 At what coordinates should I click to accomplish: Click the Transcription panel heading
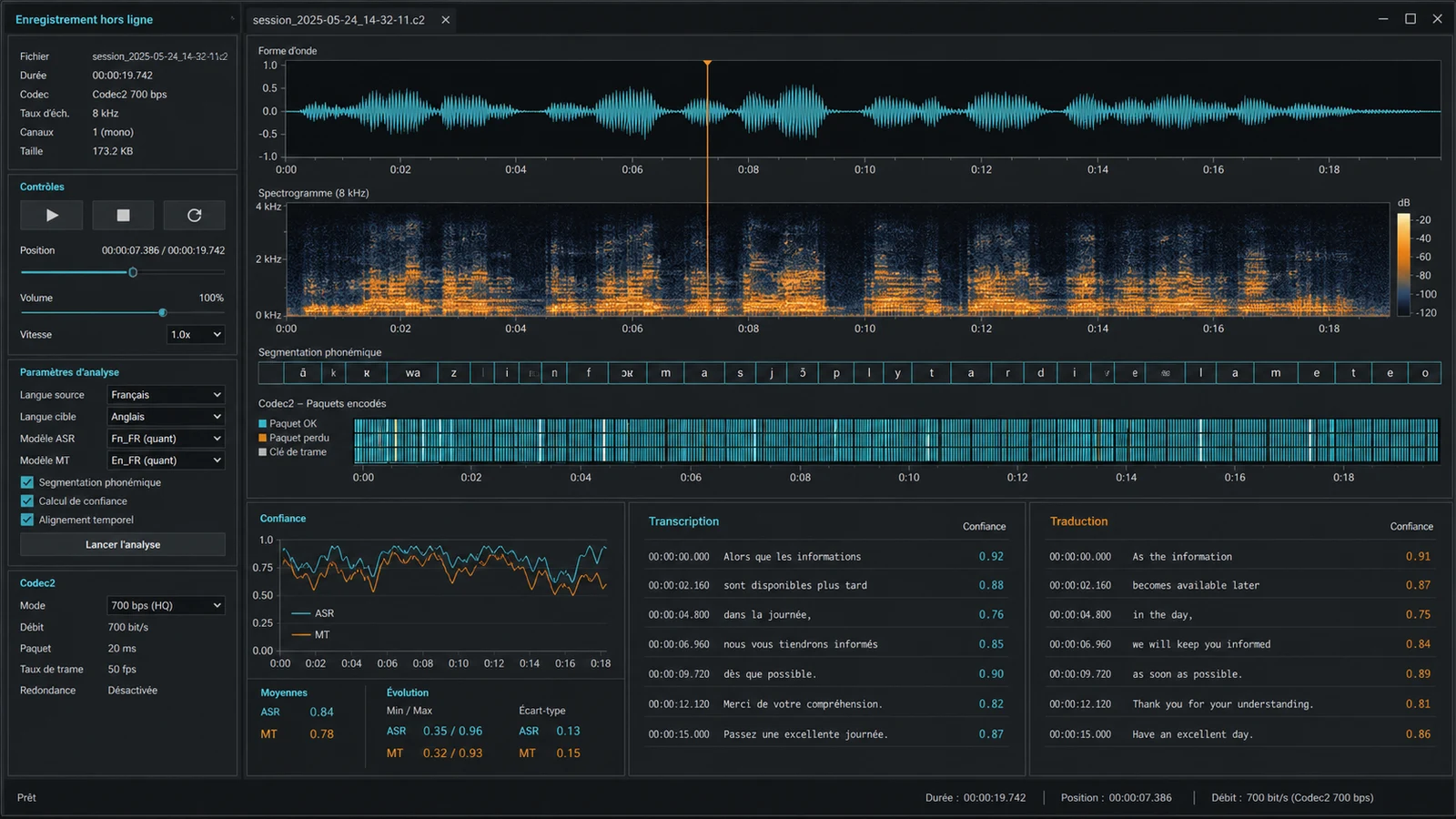[683, 521]
